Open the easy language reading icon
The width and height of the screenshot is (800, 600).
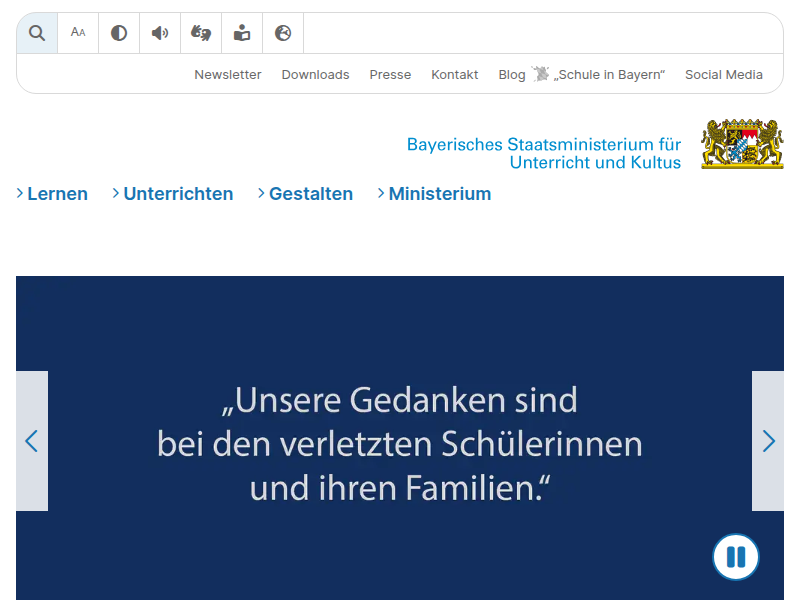(x=242, y=33)
